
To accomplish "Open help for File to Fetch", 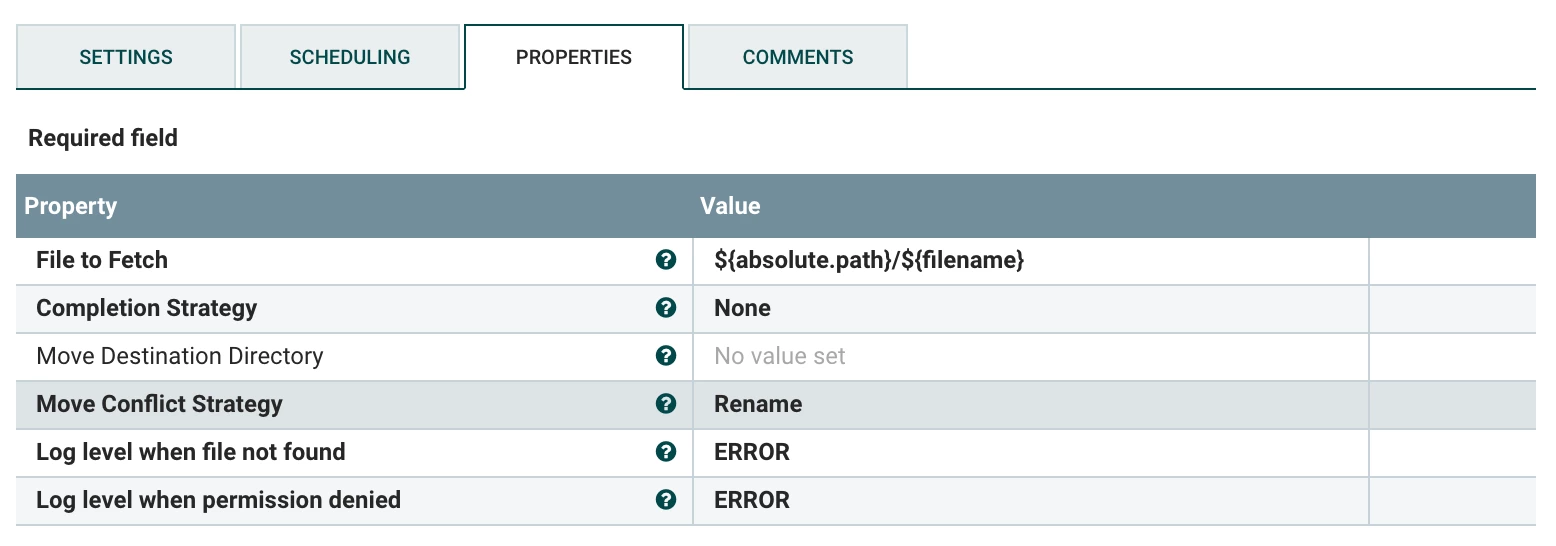I will (x=665, y=260).
